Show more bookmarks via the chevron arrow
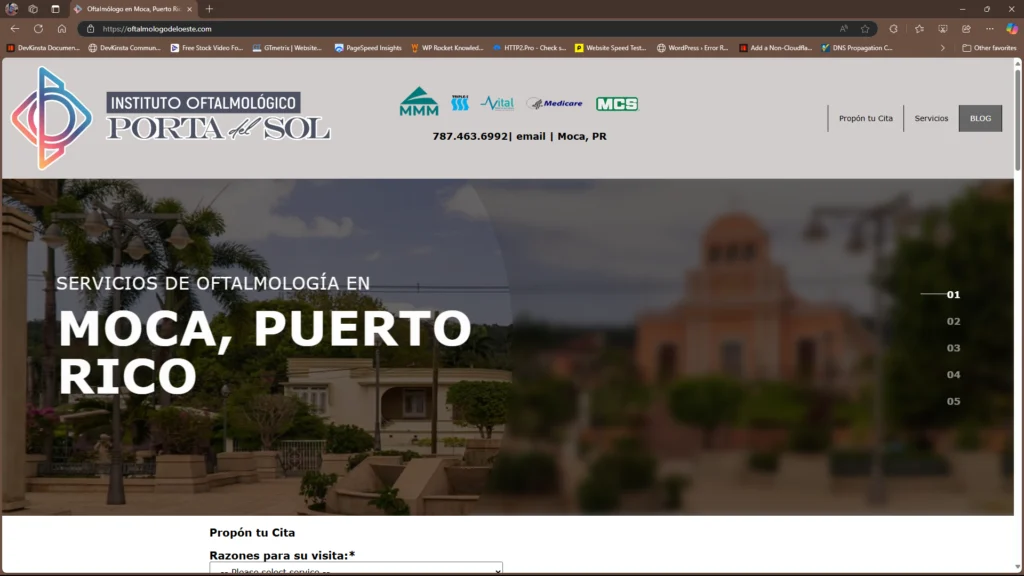 pyautogui.click(x=944, y=47)
